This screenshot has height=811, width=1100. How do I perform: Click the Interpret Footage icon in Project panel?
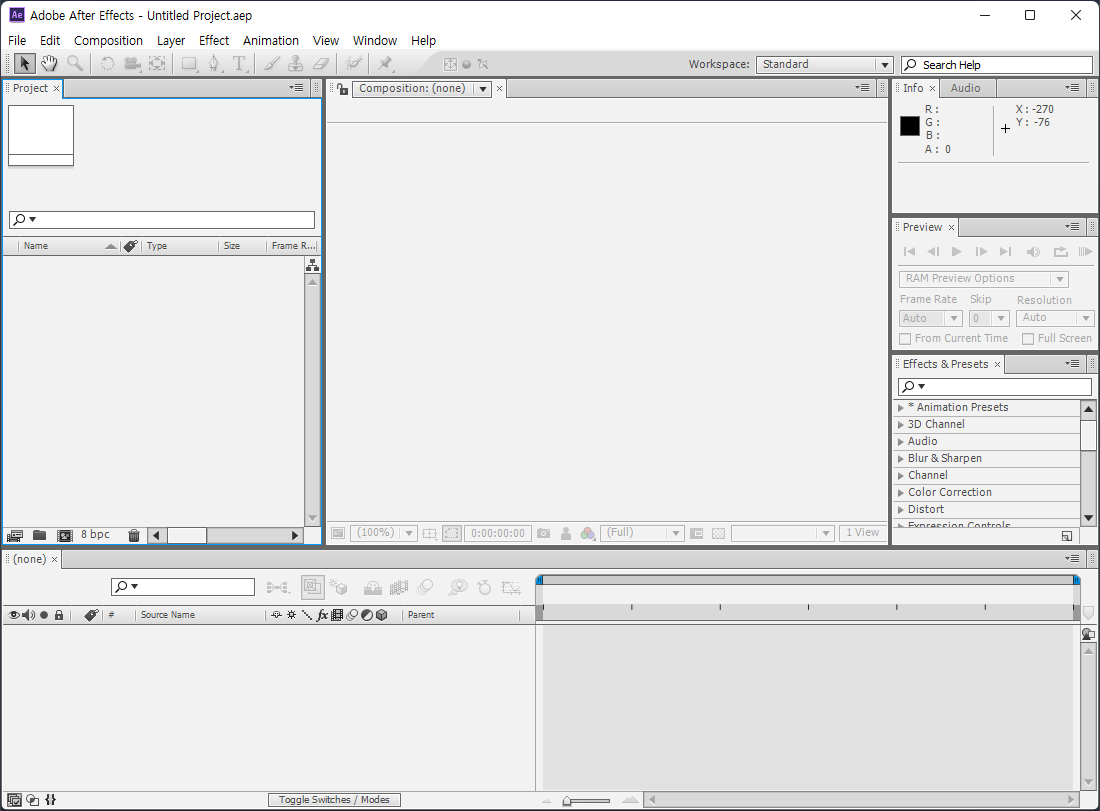tap(15, 536)
